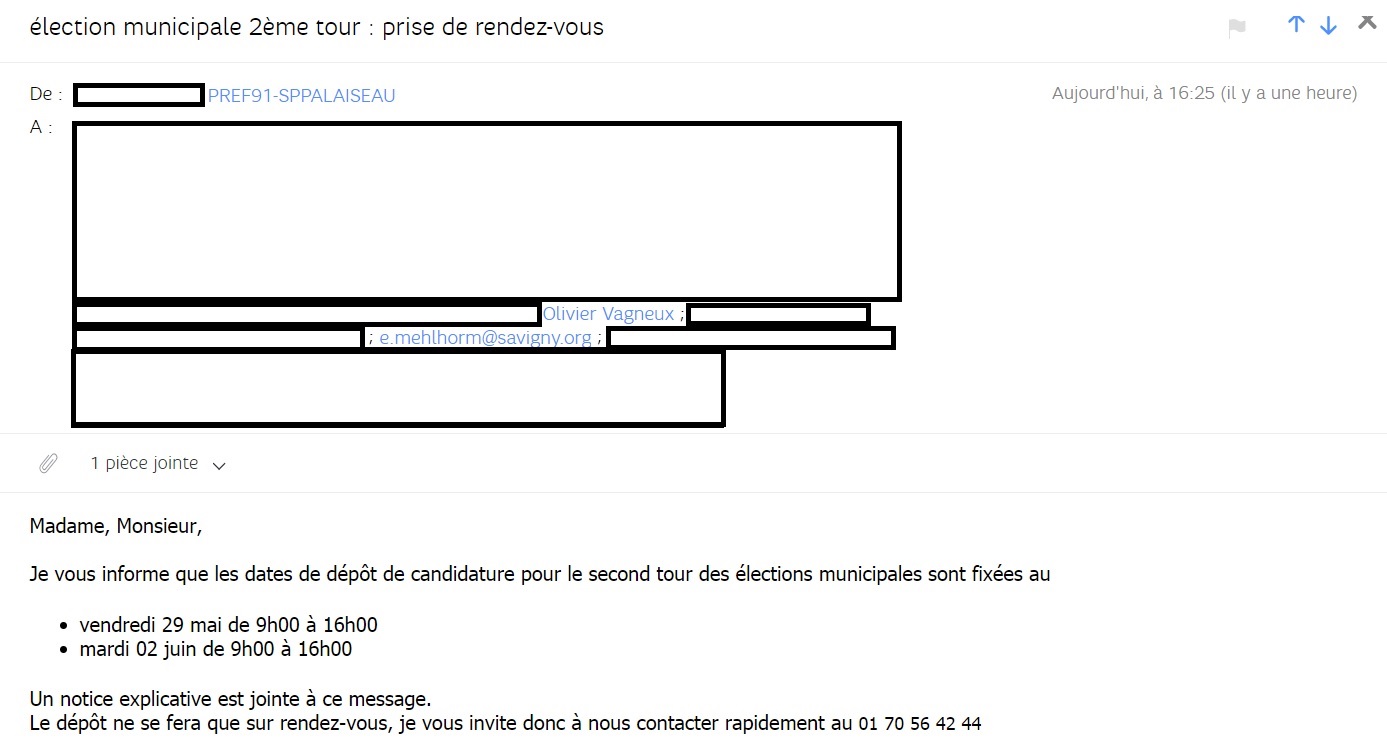Open sender PREF91-SPPALAISEAU contact
Image resolution: width=1387 pixels, height=744 pixels.
(301, 96)
